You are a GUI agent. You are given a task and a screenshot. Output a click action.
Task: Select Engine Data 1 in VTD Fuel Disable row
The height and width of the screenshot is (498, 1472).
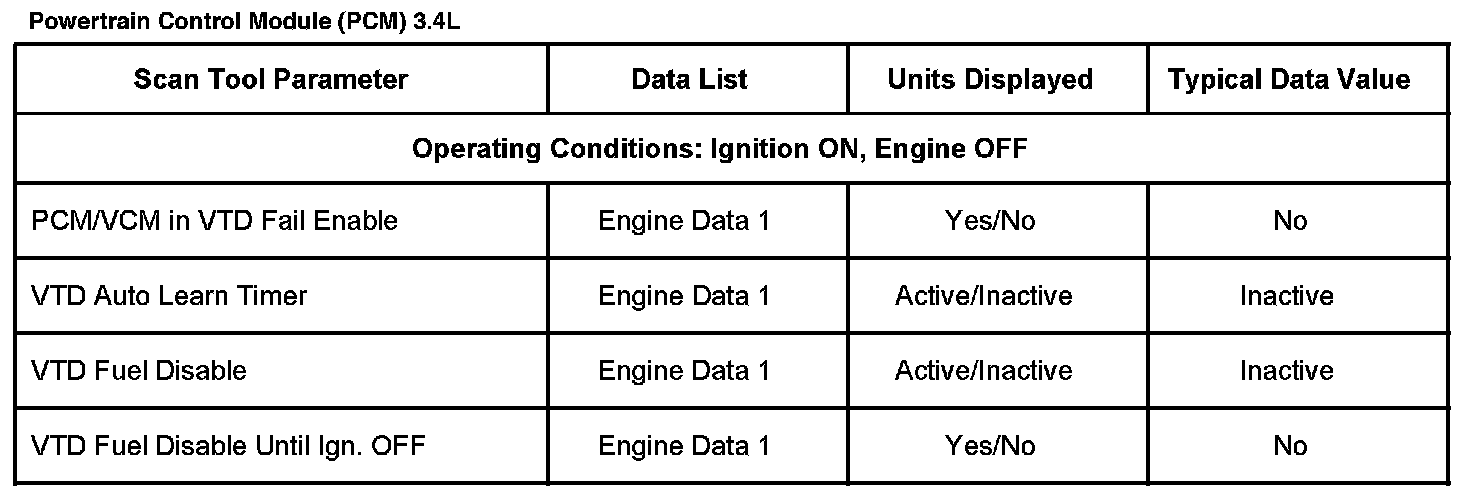[684, 371]
